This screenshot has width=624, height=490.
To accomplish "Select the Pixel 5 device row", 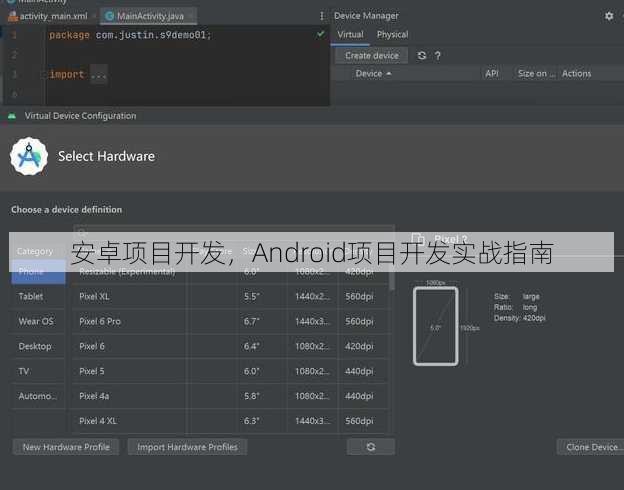I will pyautogui.click(x=230, y=371).
